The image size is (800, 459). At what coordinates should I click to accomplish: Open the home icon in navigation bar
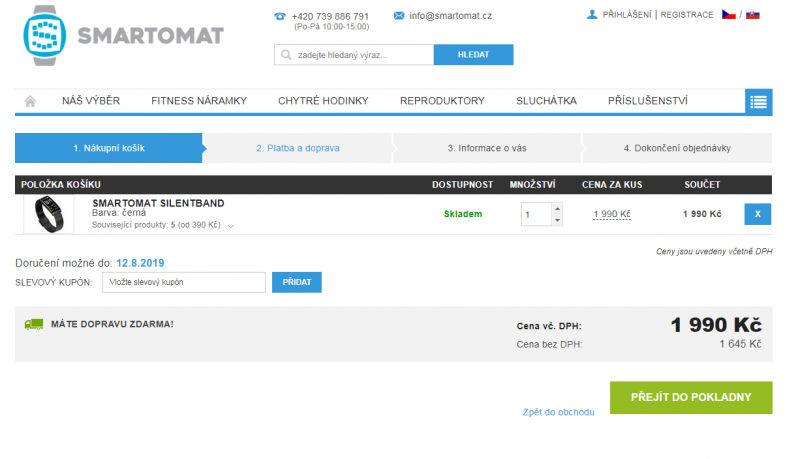[x=30, y=101]
